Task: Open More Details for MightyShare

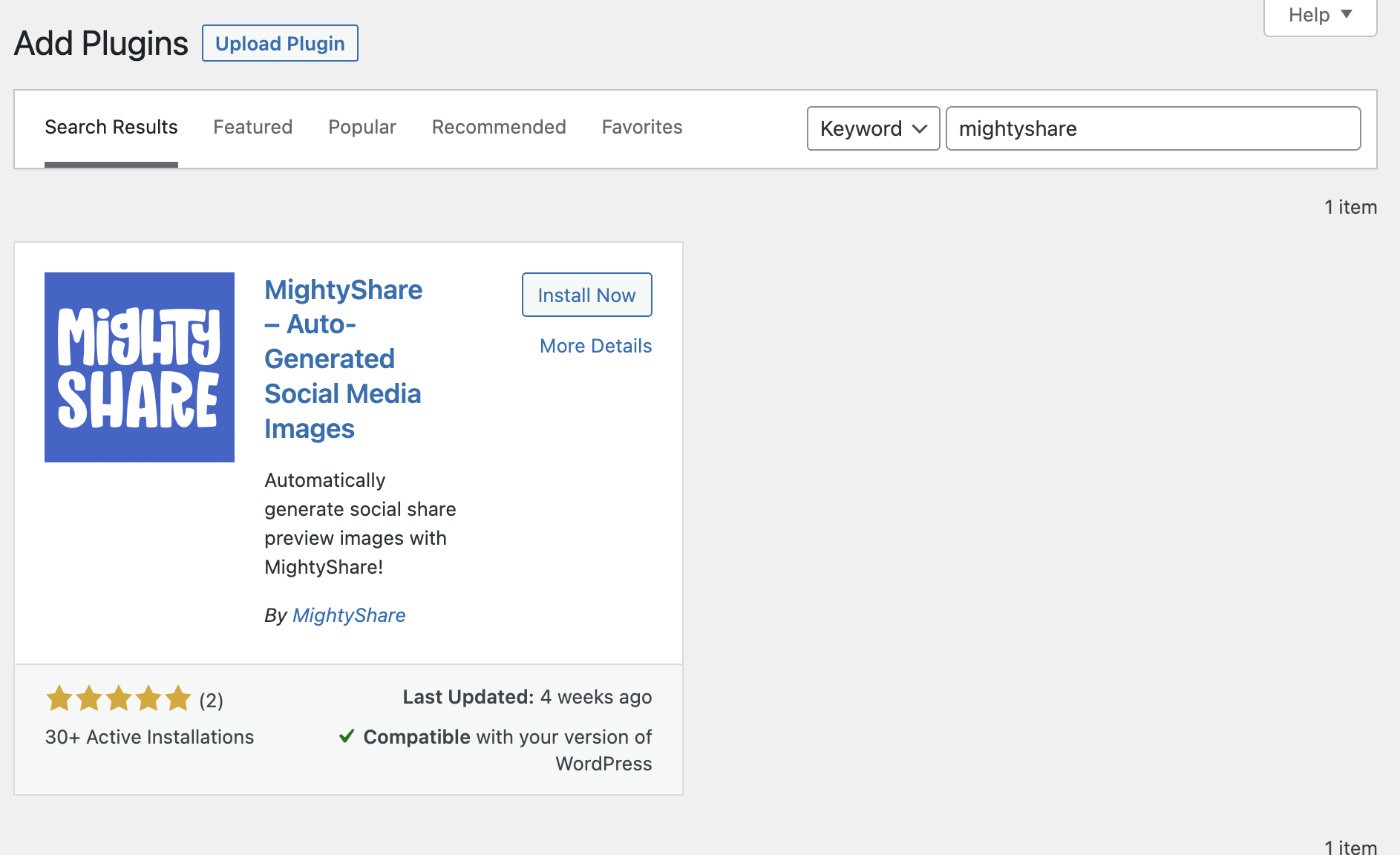Action: point(595,345)
